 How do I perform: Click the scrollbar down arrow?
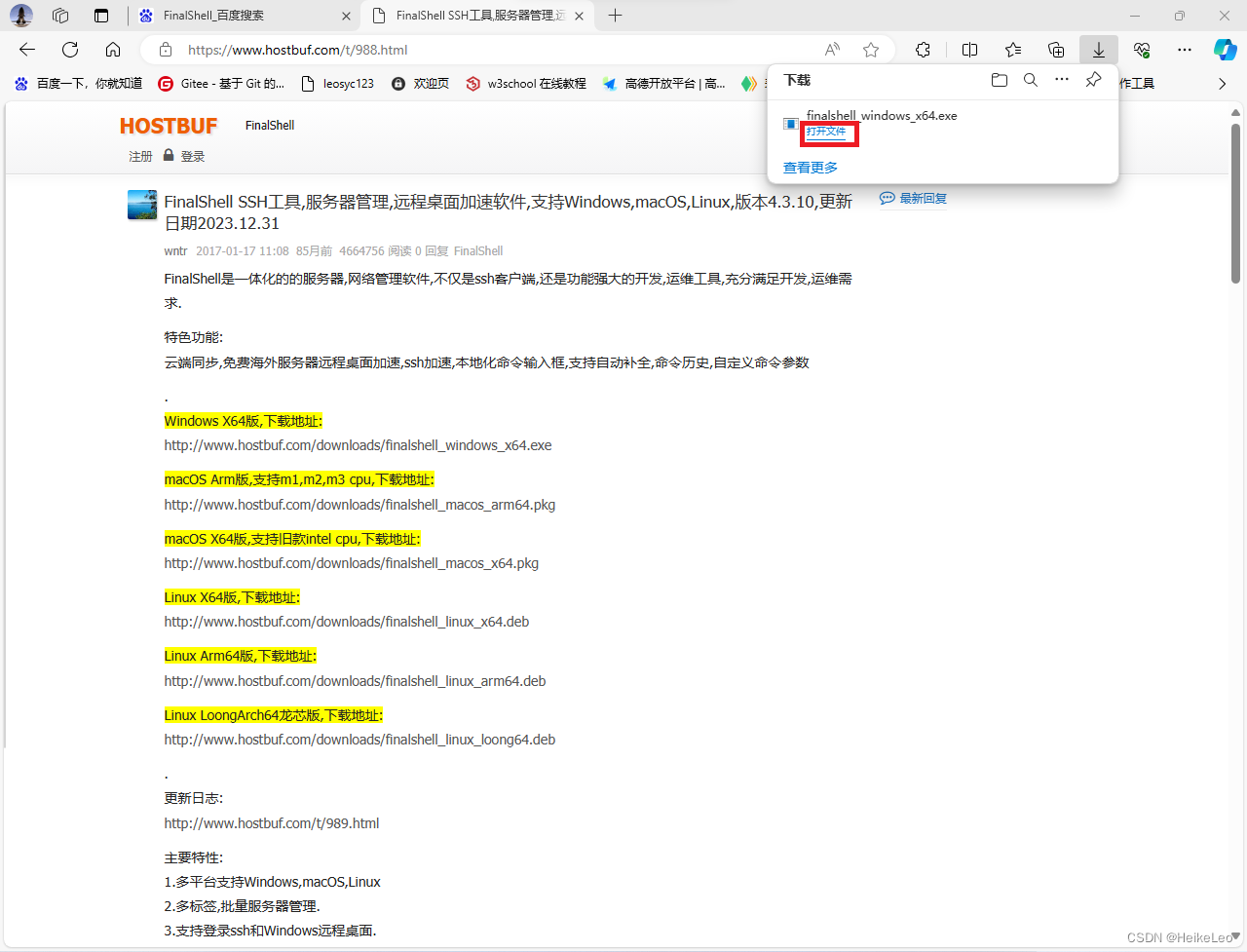tap(1235, 934)
